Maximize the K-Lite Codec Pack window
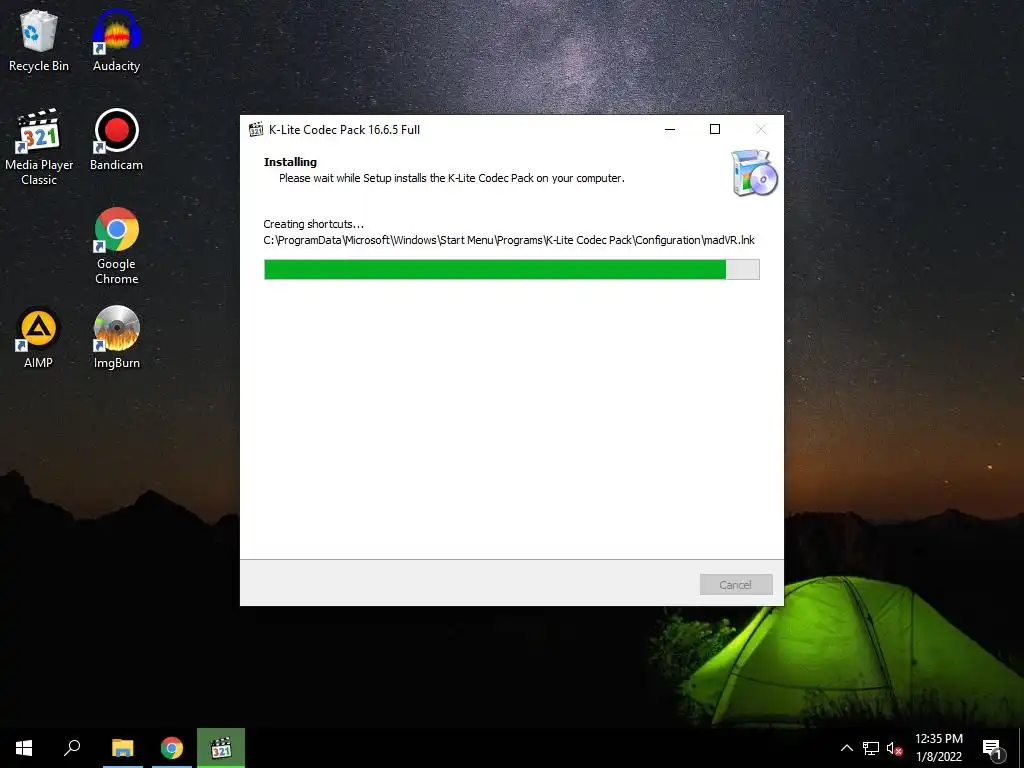This screenshot has width=1024, height=768. point(715,129)
